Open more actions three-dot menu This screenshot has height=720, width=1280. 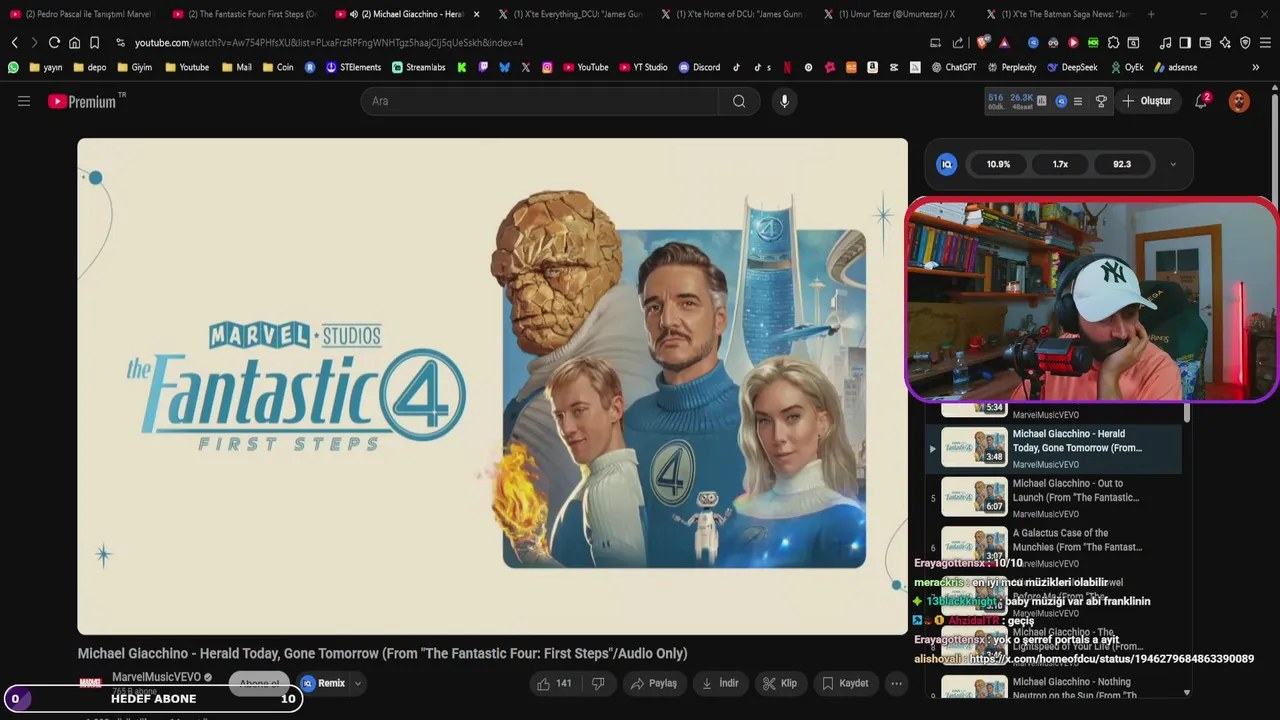coord(897,683)
